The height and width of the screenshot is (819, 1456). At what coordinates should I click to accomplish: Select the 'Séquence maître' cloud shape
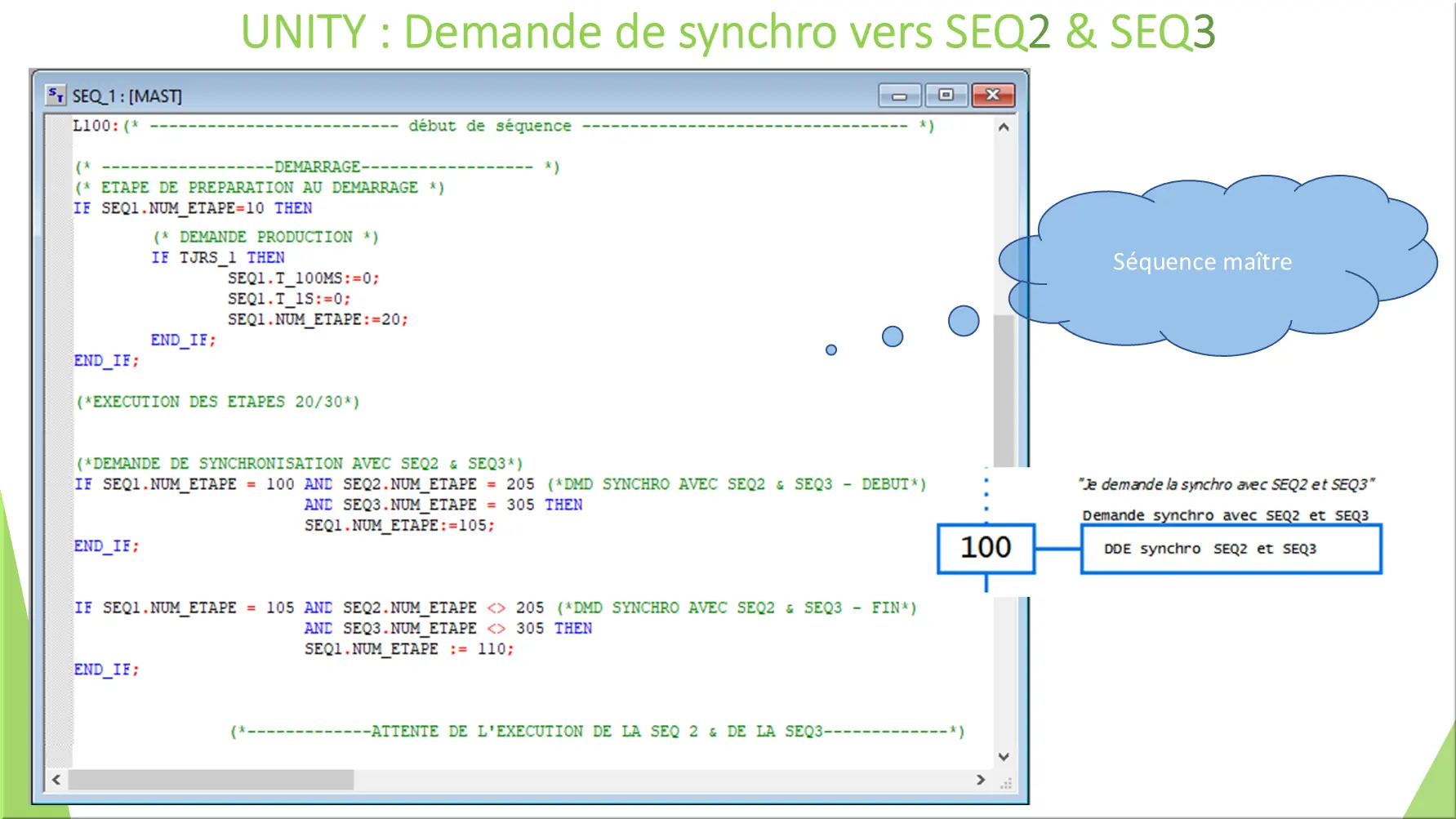coord(1217,263)
